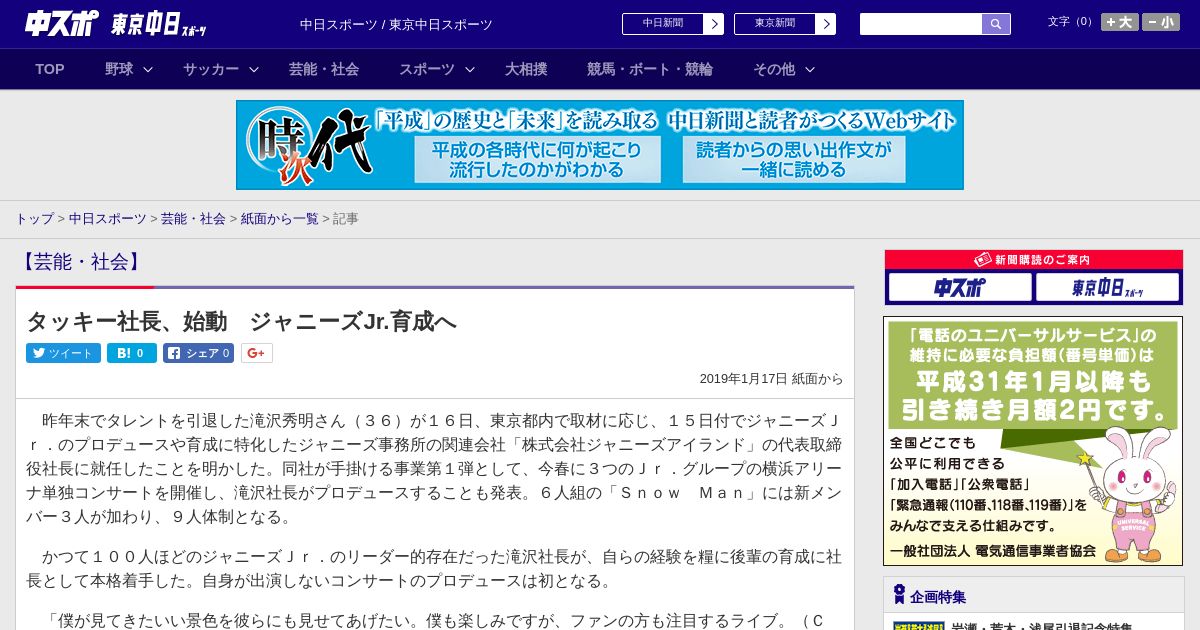Click 中スポ subscription button in sidebar
The image size is (1200, 630).
coord(960,288)
